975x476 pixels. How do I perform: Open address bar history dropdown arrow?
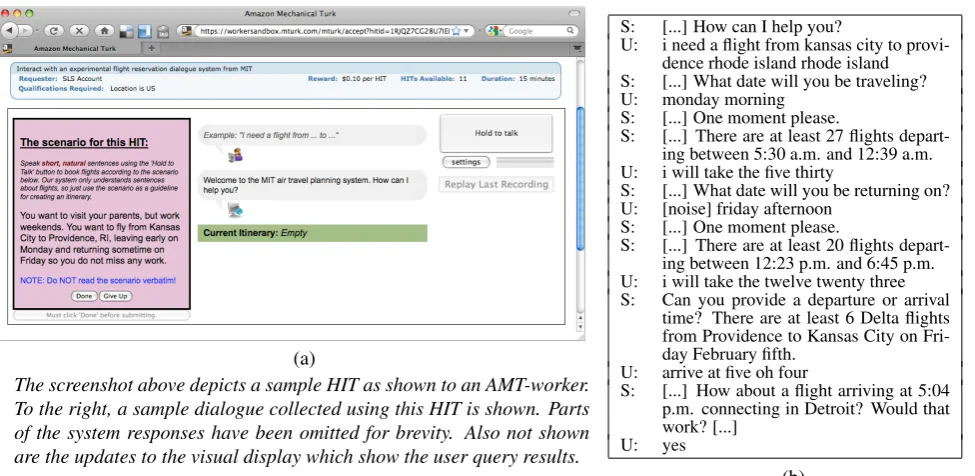[x=466, y=30]
